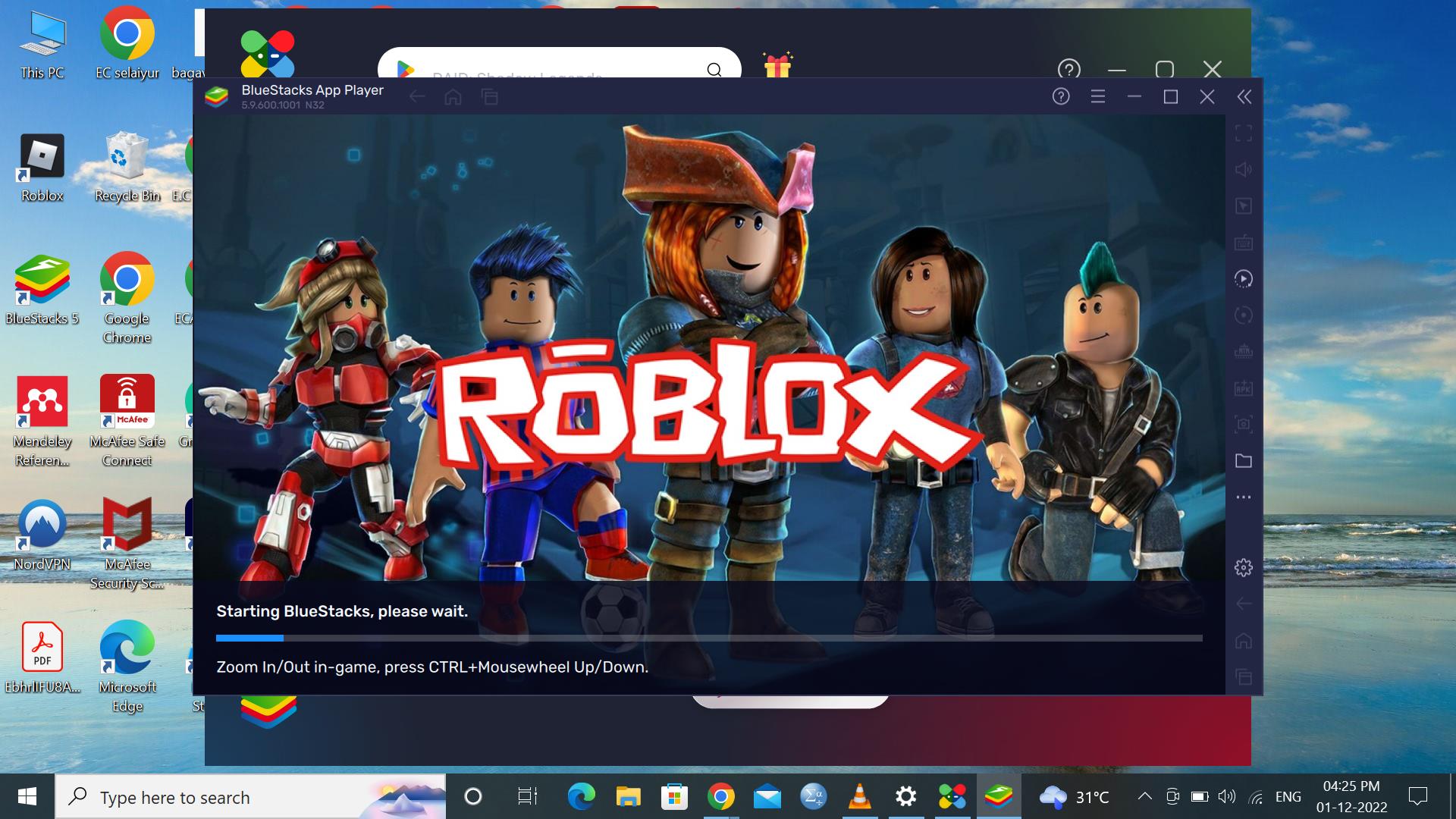Expand hidden system tray icons chevron
Viewport: 1456px width, 819px height.
[1145, 796]
